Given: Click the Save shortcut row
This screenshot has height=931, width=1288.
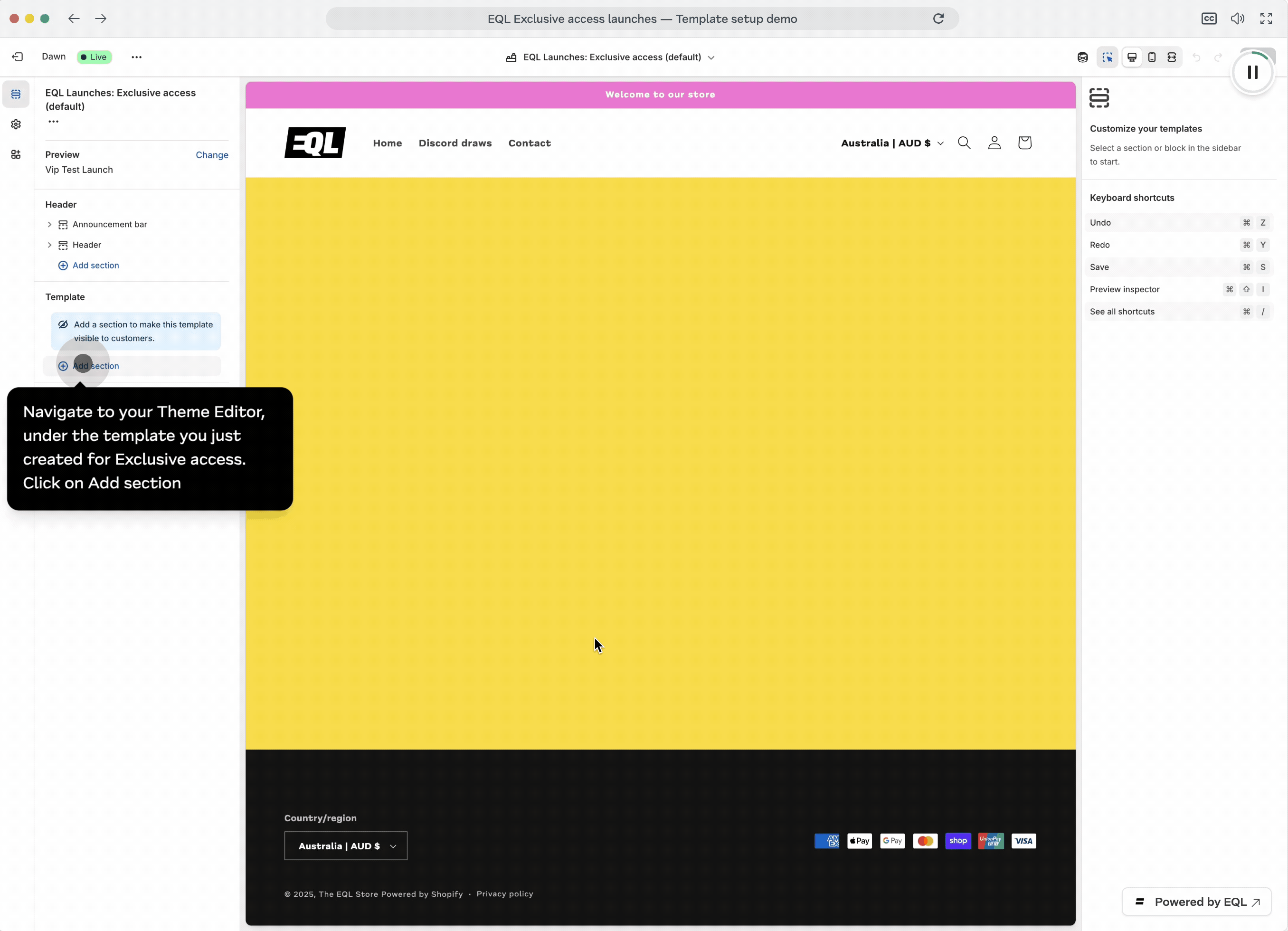Looking at the screenshot, I should (x=1179, y=267).
